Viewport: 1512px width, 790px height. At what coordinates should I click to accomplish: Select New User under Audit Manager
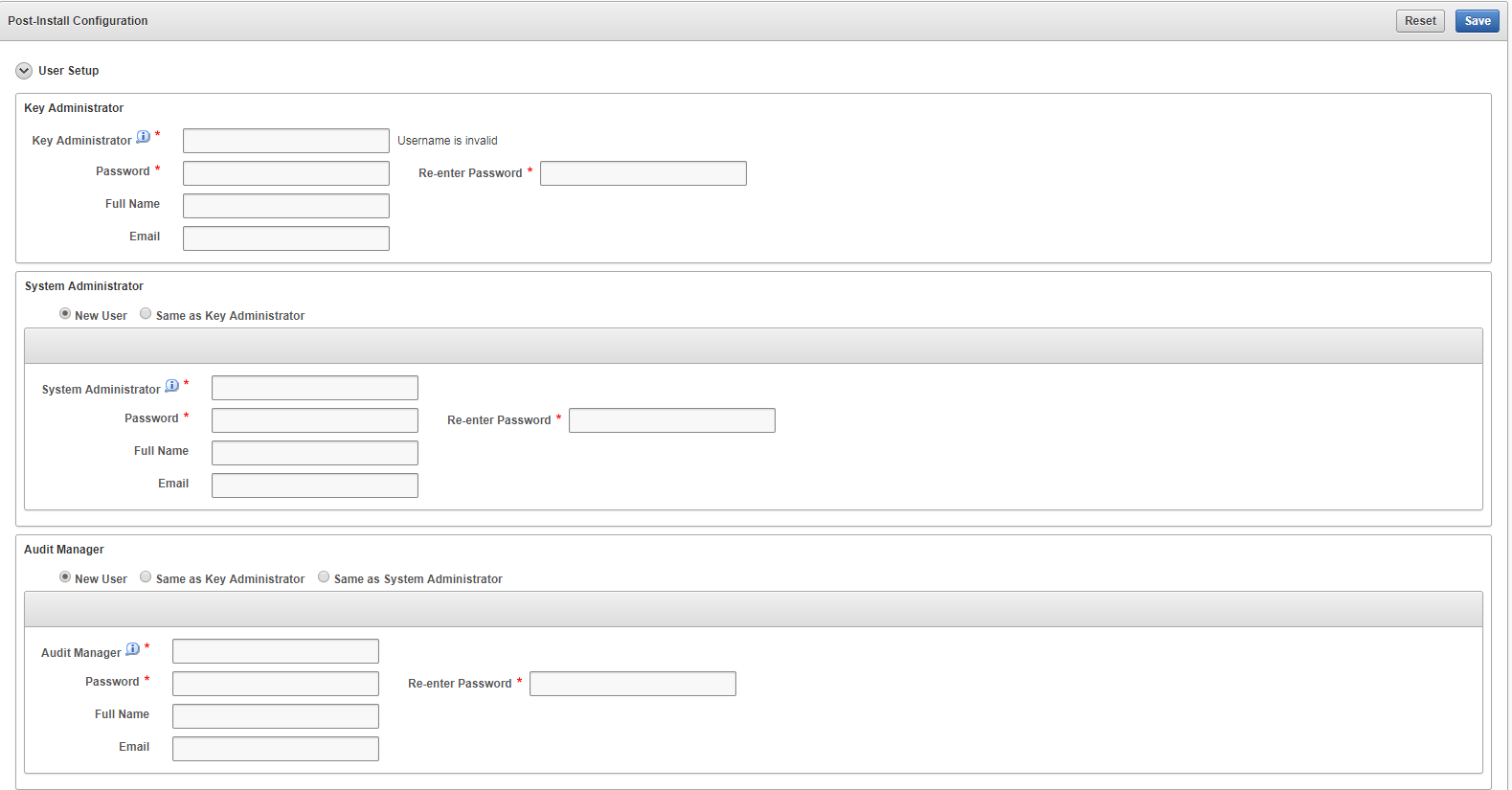[x=65, y=577]
